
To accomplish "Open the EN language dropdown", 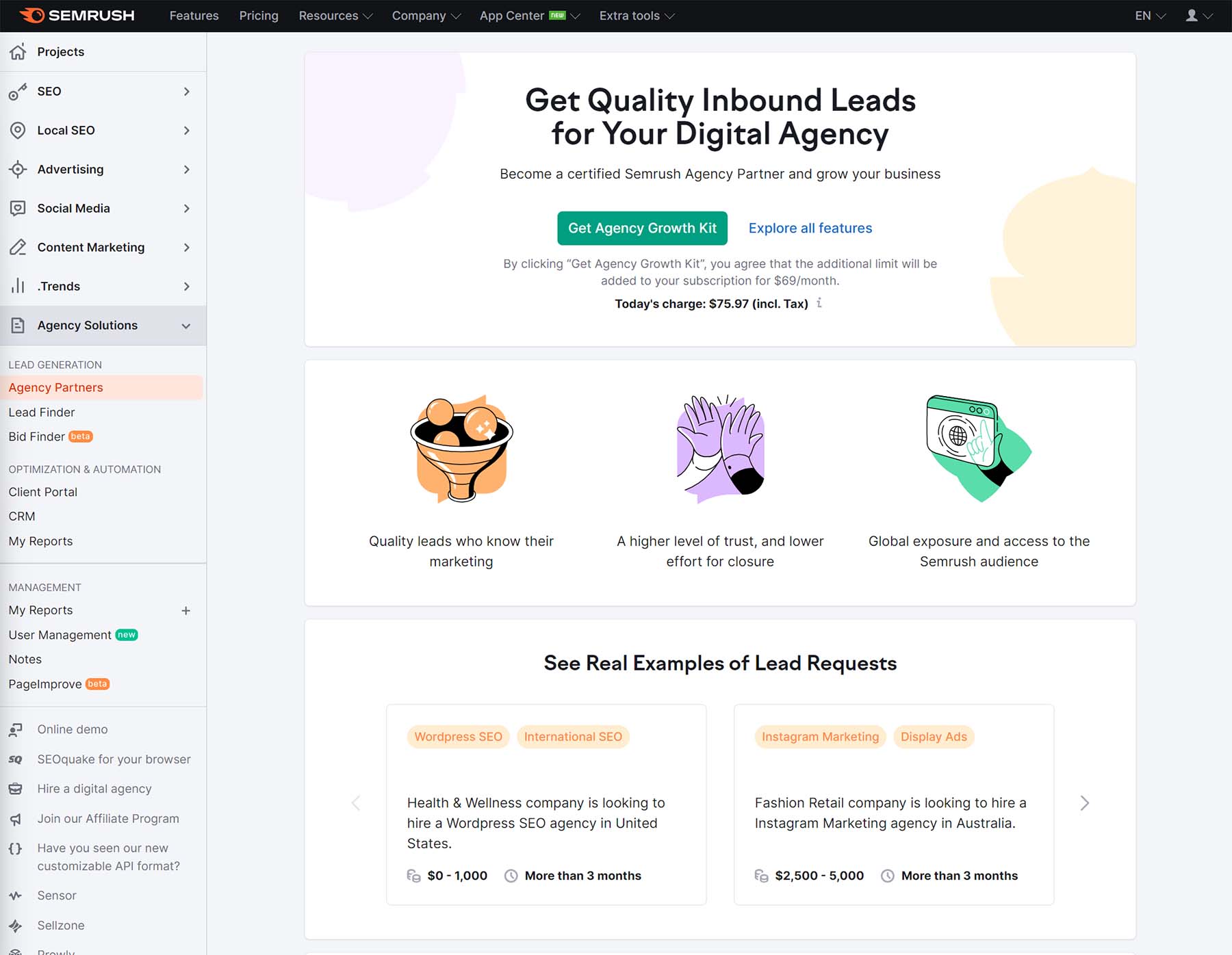I will coord(1147,15).
